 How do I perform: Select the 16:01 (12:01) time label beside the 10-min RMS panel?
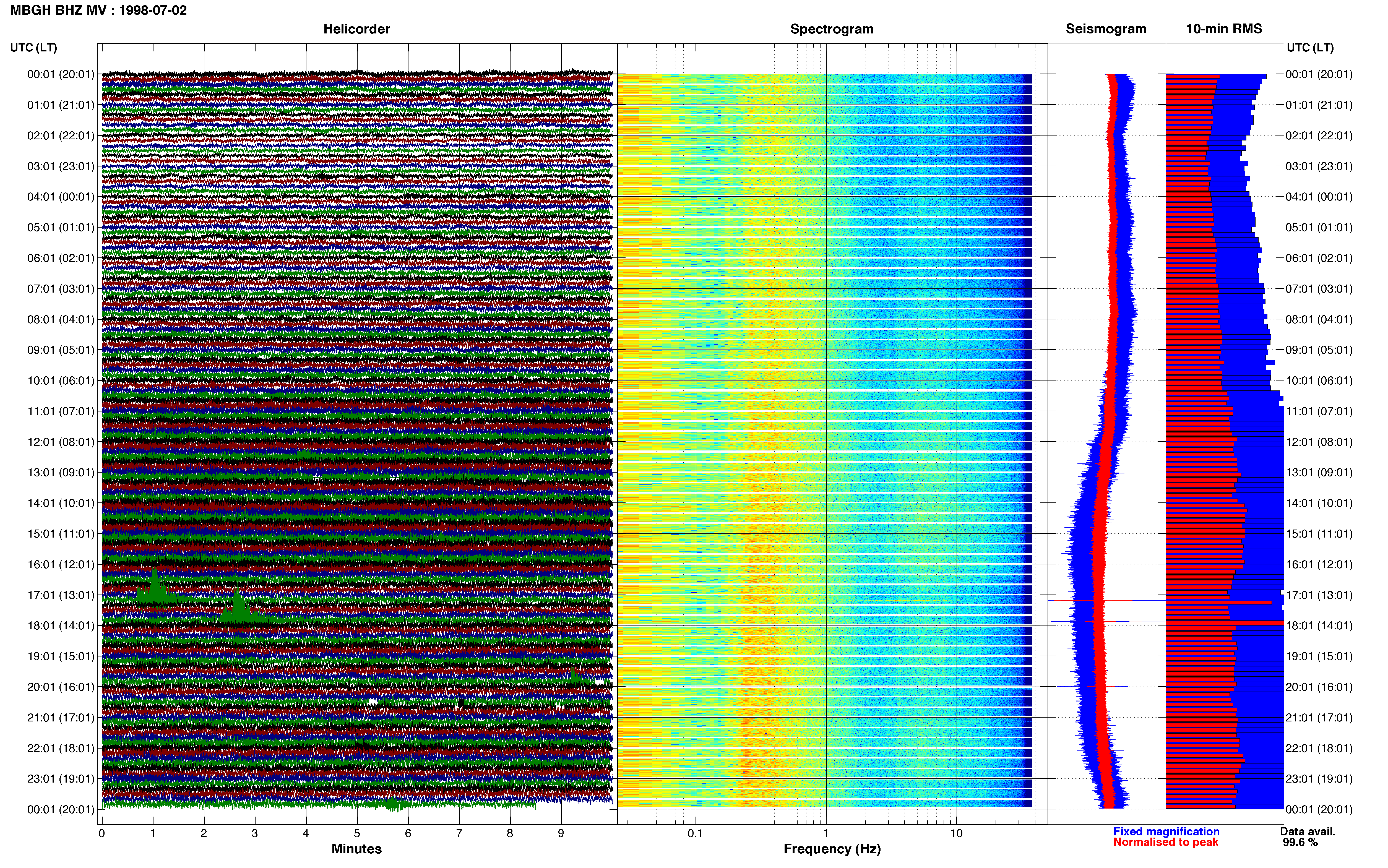tap(1319, 564)
